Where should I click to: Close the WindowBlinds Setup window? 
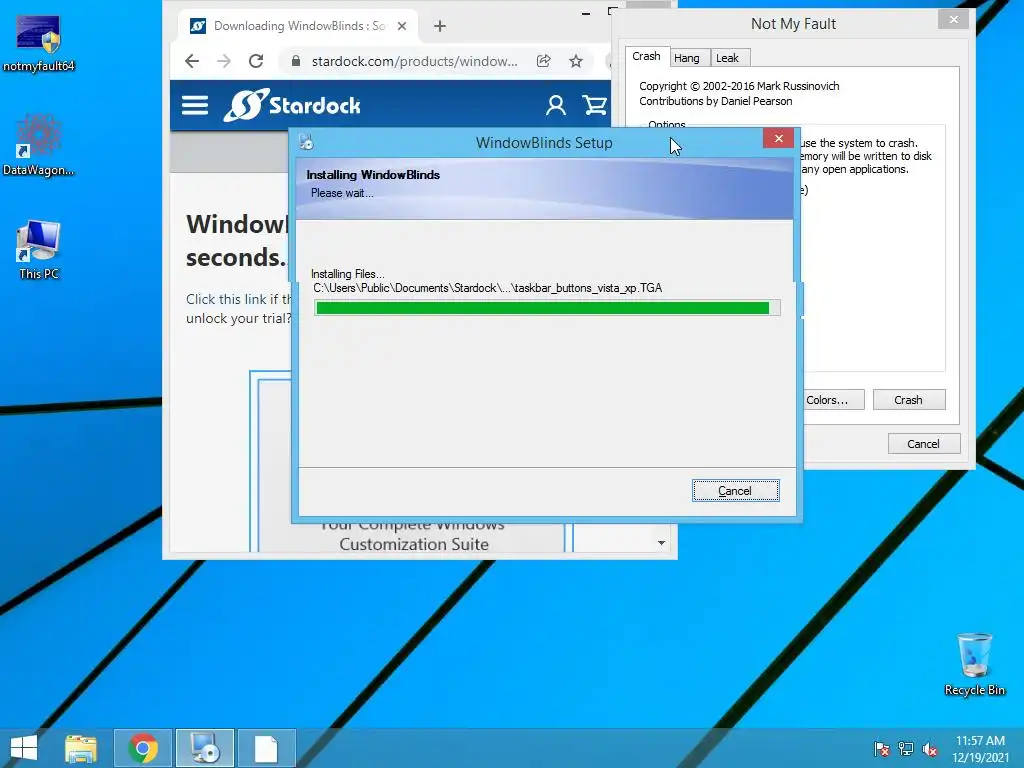tap(778, 138)
